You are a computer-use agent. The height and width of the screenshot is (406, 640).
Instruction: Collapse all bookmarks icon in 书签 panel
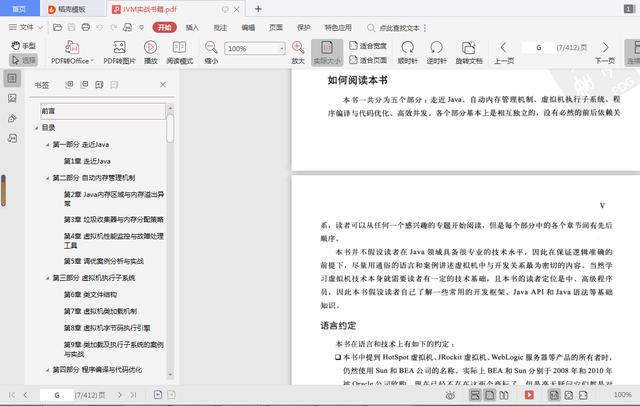click(x=84, y=84)
